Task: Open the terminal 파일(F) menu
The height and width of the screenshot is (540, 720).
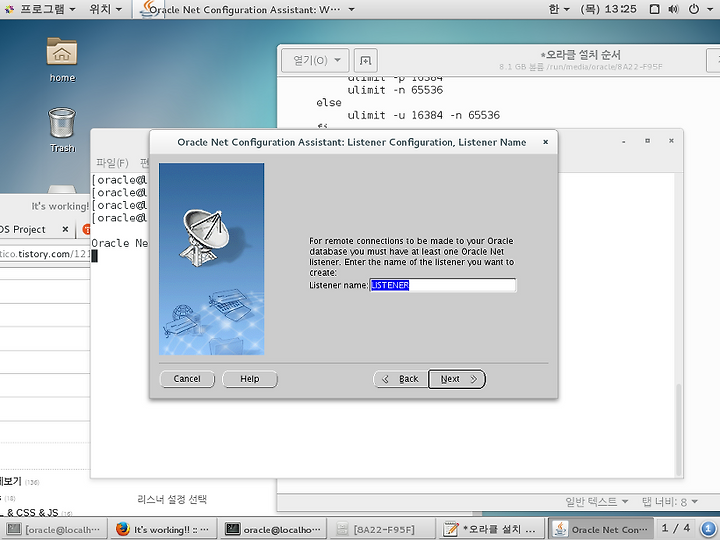Action: [112, 163]
